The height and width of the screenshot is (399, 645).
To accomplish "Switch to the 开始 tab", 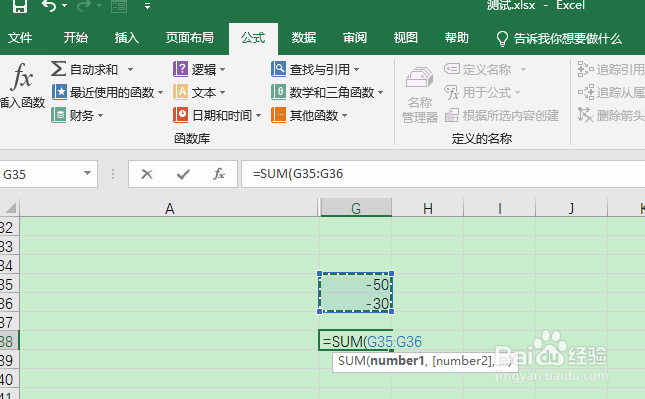I will point(76,38).
